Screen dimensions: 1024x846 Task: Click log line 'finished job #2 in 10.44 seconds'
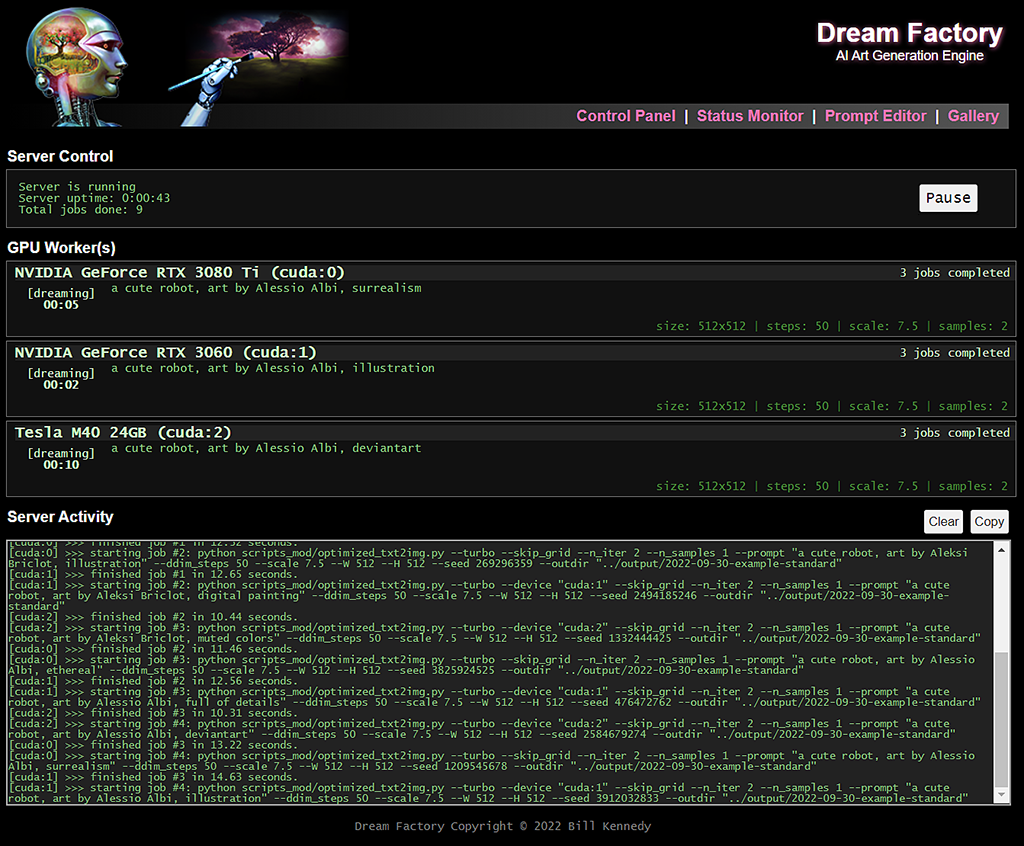[153, 617]
